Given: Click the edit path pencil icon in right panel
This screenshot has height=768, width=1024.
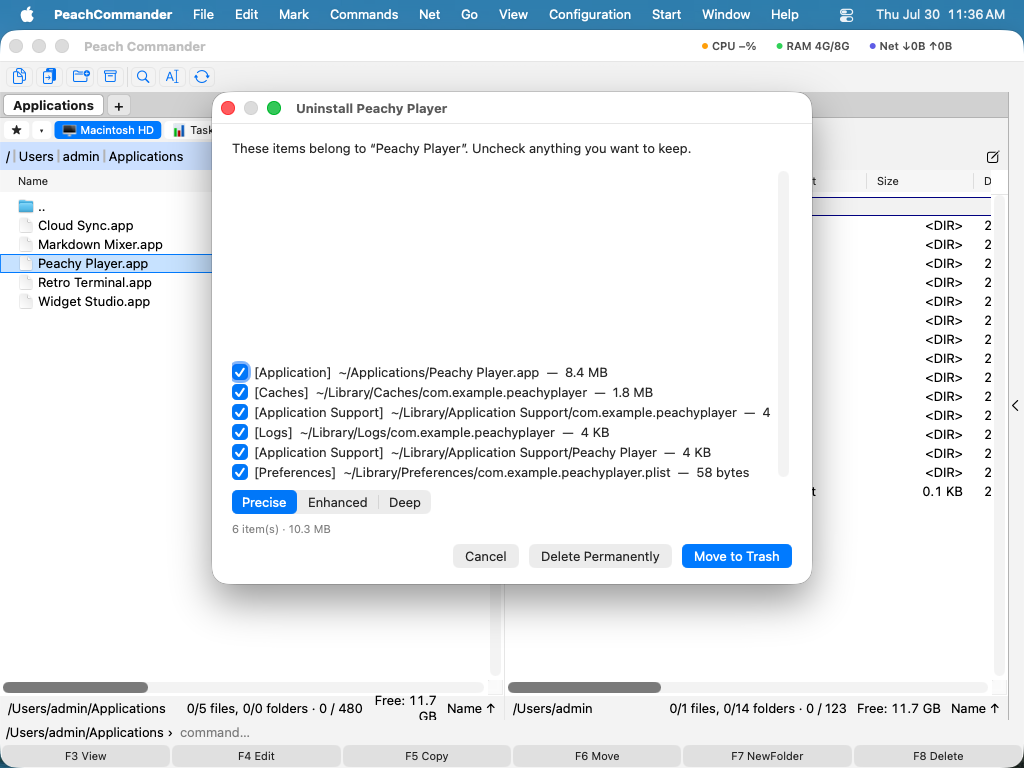Looking at the screenshot, I should click(x=993, y=157).
